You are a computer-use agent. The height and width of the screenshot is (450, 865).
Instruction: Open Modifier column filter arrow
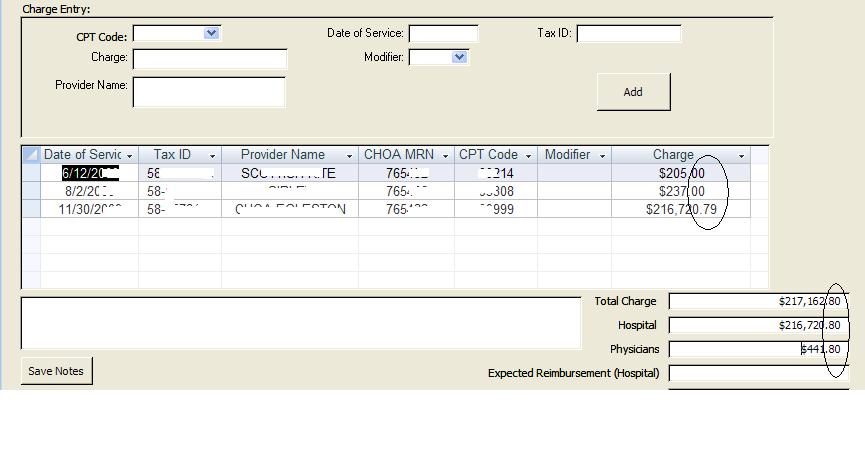[602, 156]
